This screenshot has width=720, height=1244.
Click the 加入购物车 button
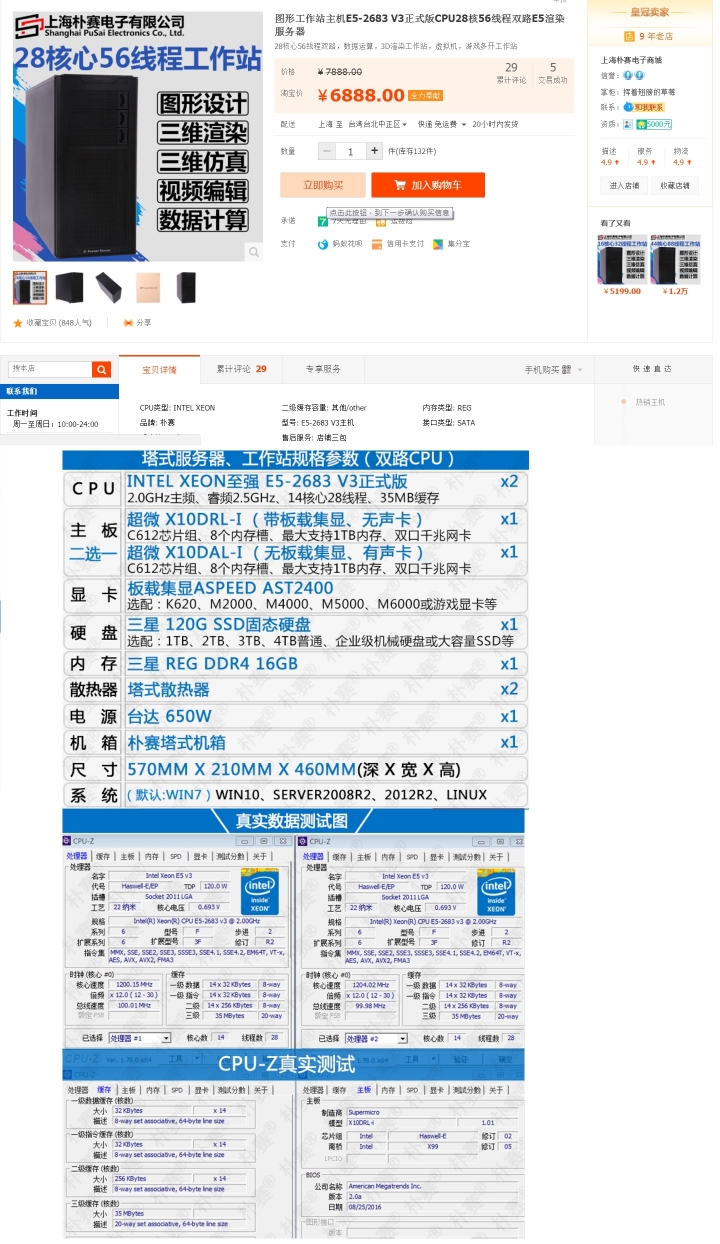pyautogui.click(x=428, y=185)
